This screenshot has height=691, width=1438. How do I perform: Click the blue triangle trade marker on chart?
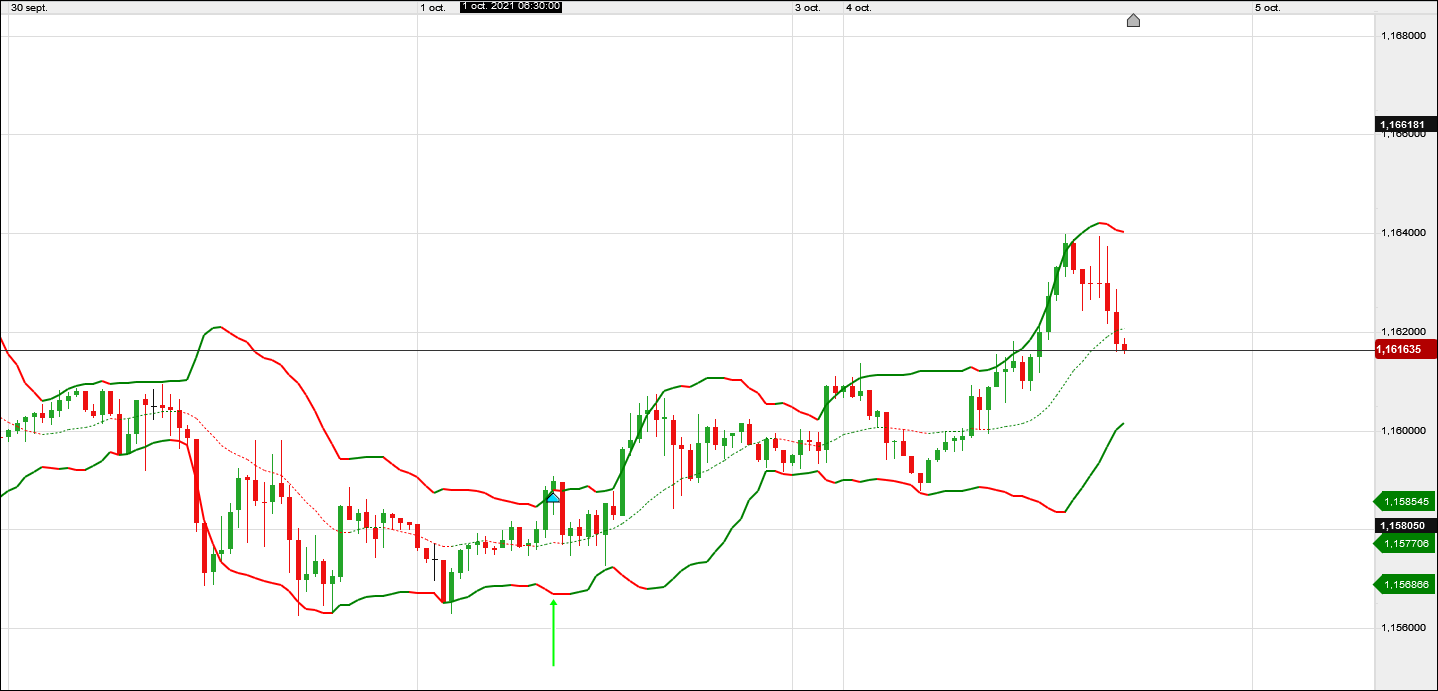(x=553, y=496)
